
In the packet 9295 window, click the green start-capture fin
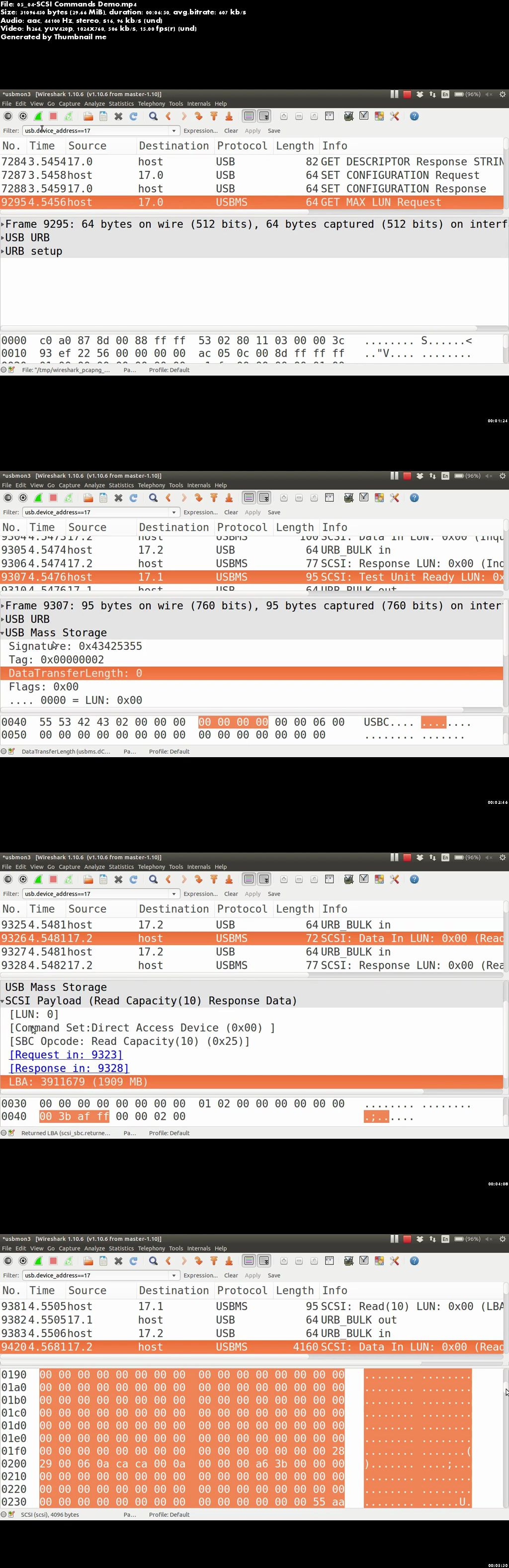[x=38, y=116]
